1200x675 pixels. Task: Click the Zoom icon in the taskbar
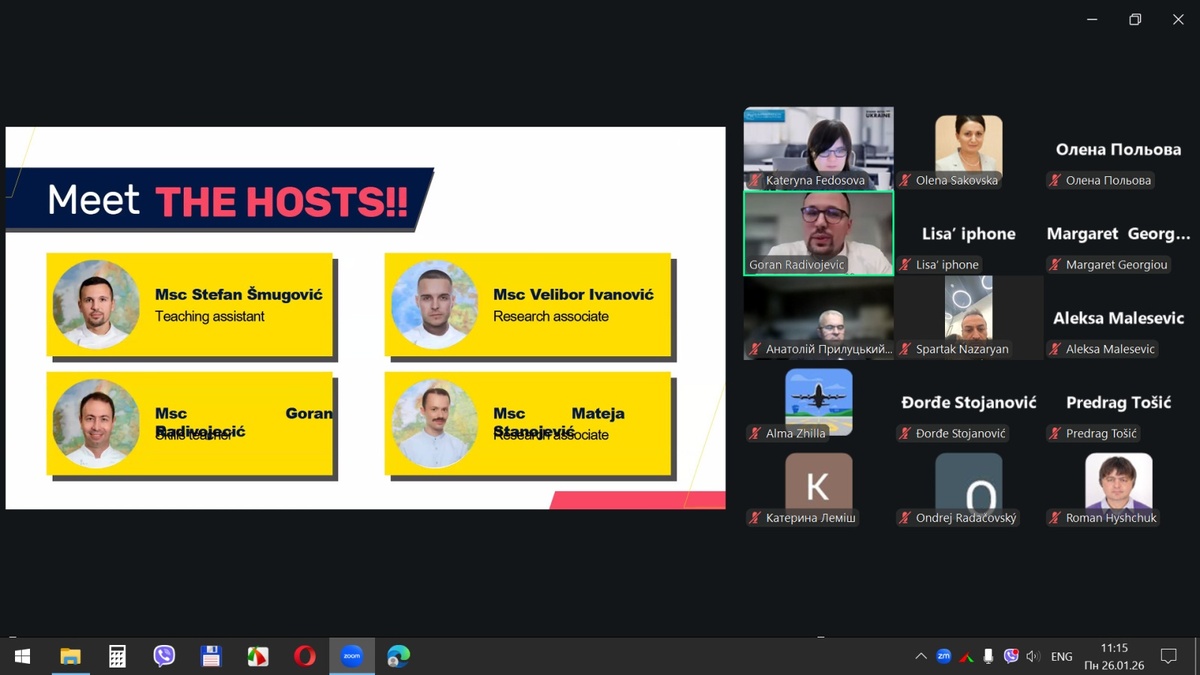(x=351, y=656)
